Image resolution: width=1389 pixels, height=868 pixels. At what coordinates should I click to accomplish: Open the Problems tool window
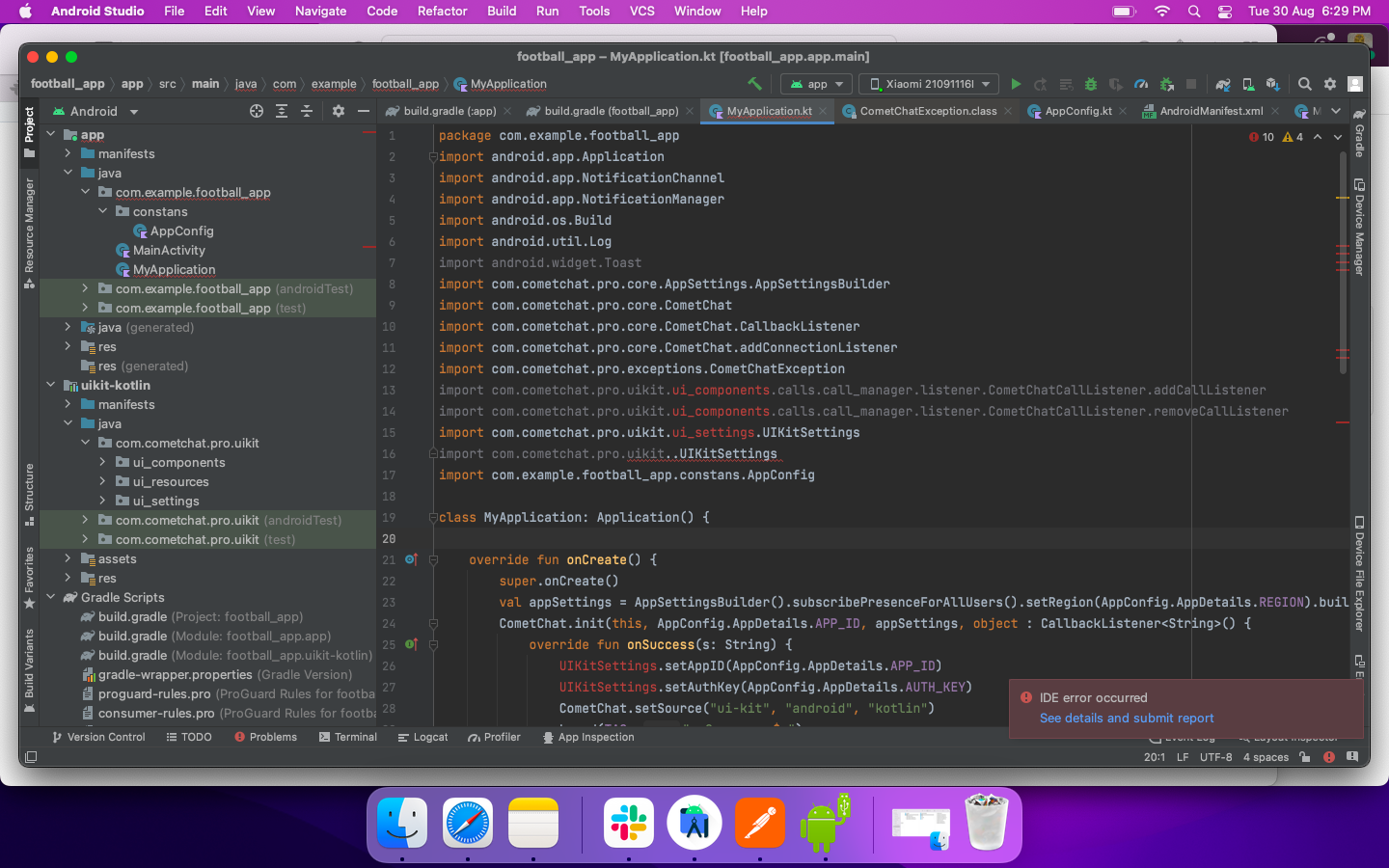click(x=265, y=737)
